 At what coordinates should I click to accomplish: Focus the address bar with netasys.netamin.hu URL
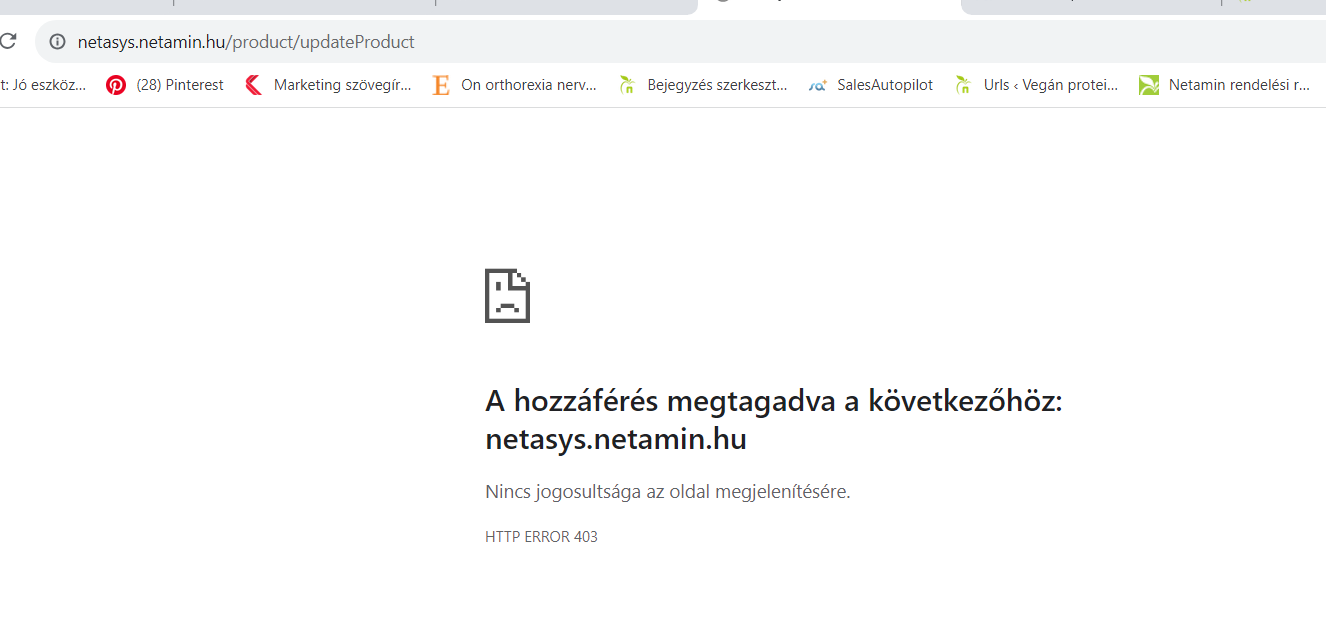[x=600, y=42]
